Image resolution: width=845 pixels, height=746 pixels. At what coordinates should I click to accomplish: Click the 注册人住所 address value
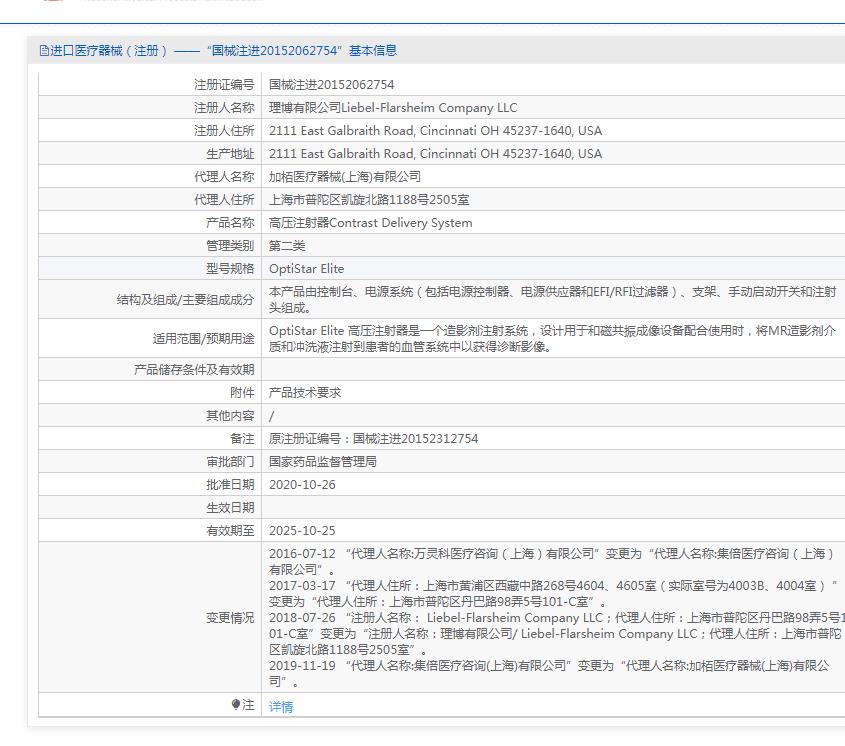tap(435, 131)
